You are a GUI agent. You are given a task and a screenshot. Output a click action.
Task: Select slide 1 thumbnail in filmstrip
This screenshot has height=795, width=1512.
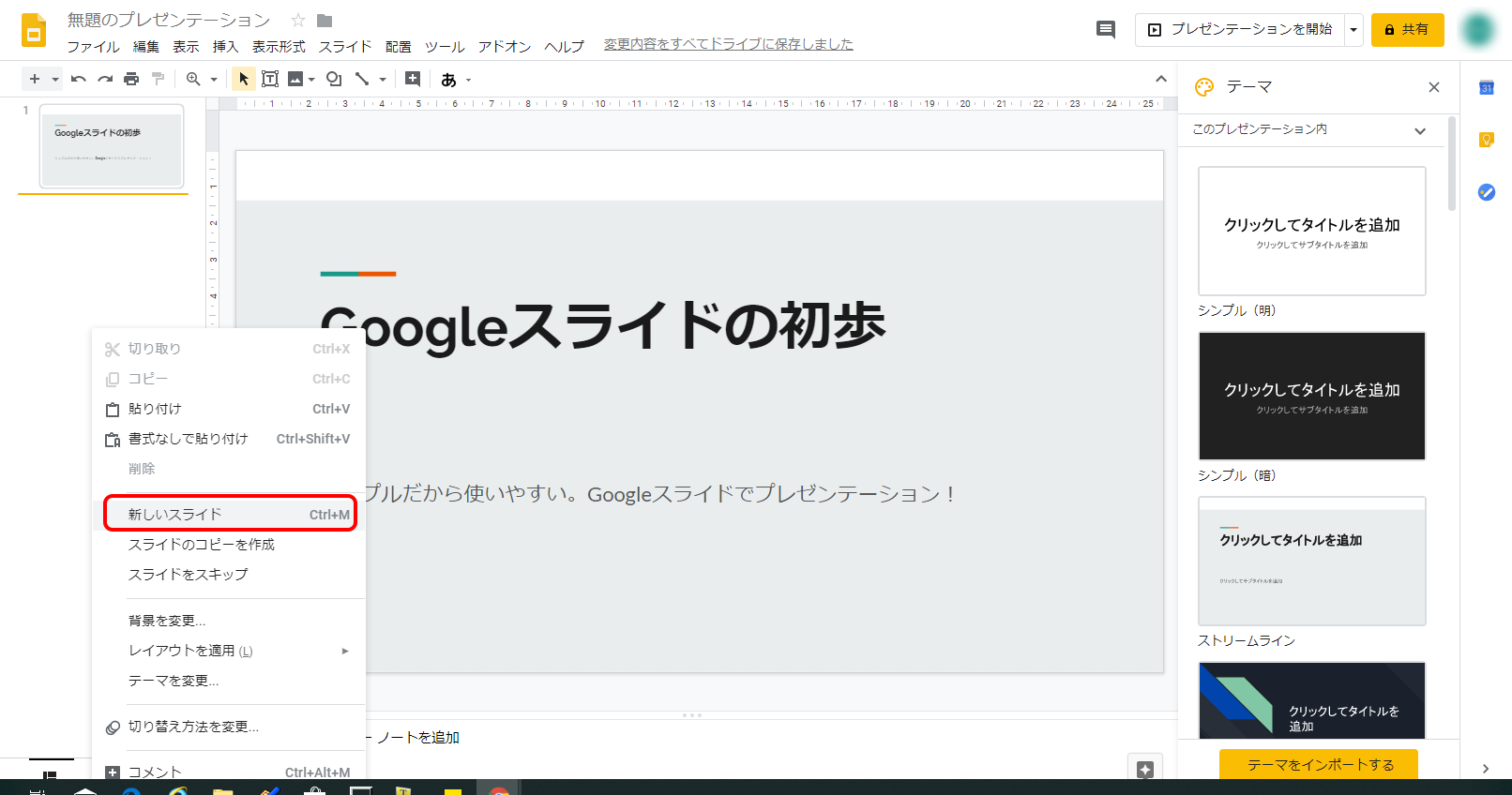click(112, 146)
